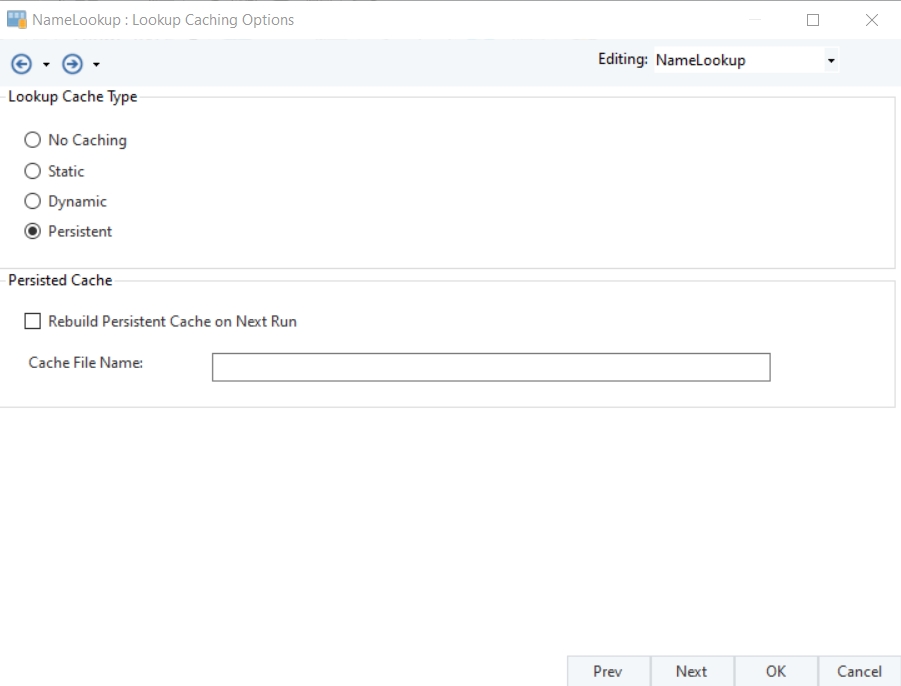The height and width of the screenshot is (686, 901).
Task: Click the NameLookup text in Editing box
Action: click(x=701, y=60)
